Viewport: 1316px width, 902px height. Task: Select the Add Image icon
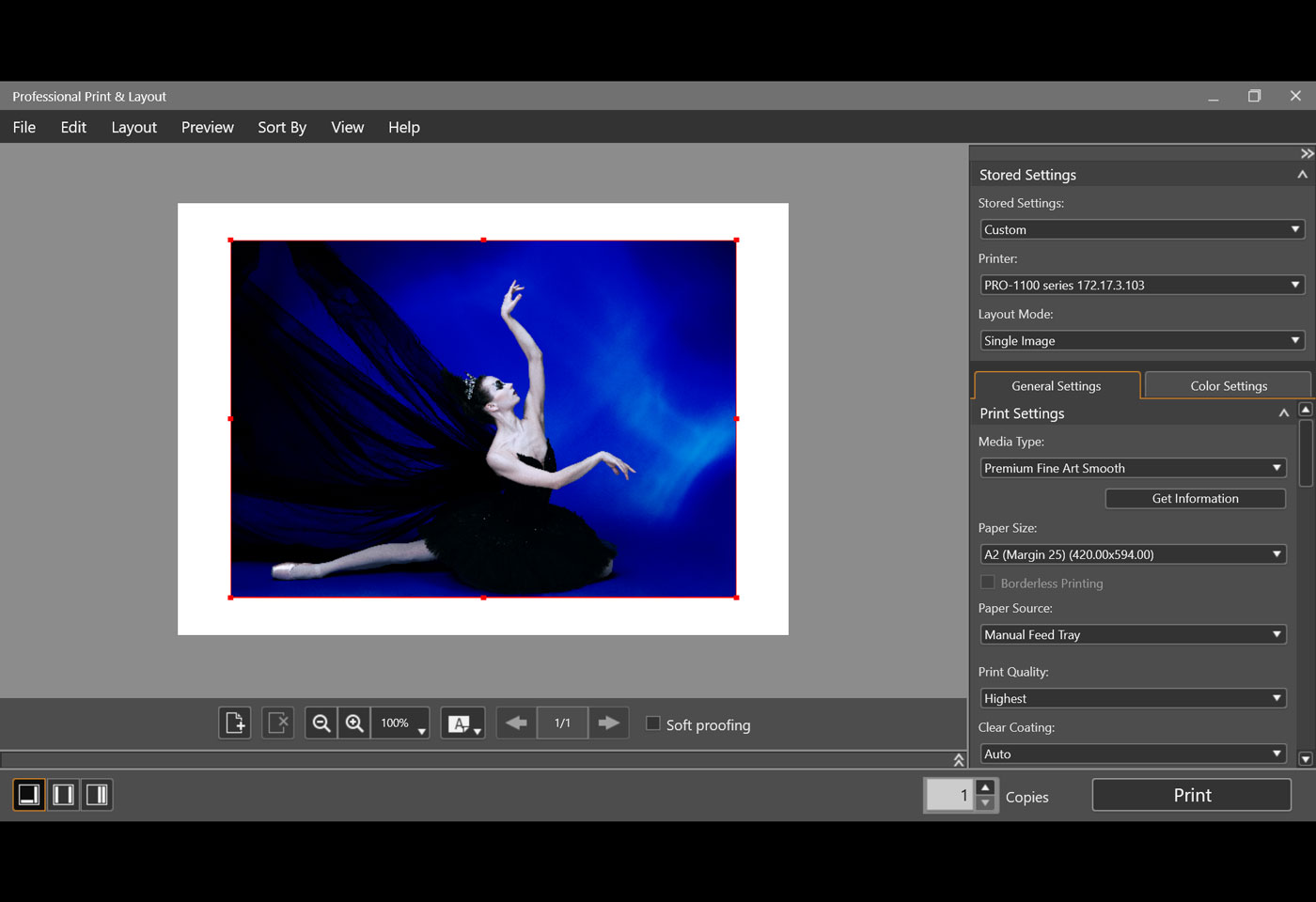click(234, 723)
